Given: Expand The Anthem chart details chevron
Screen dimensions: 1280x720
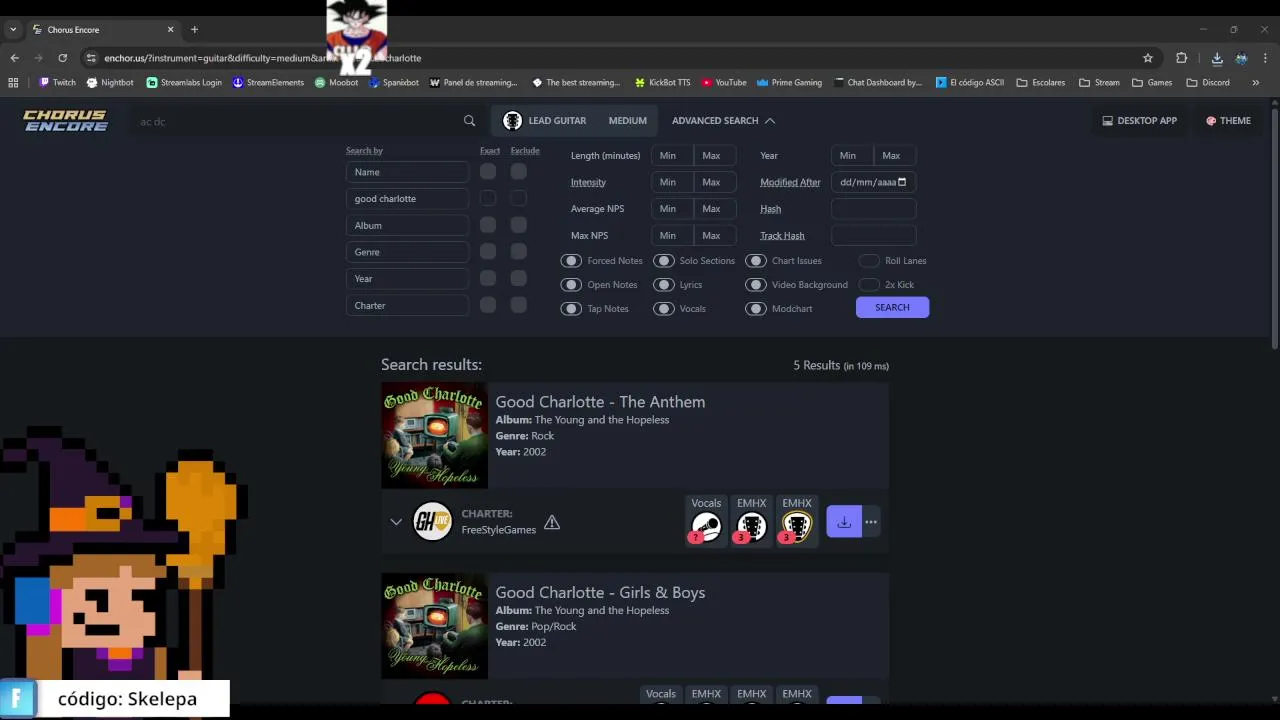Looking at the screenshot, I should click(x=396, y=522).
